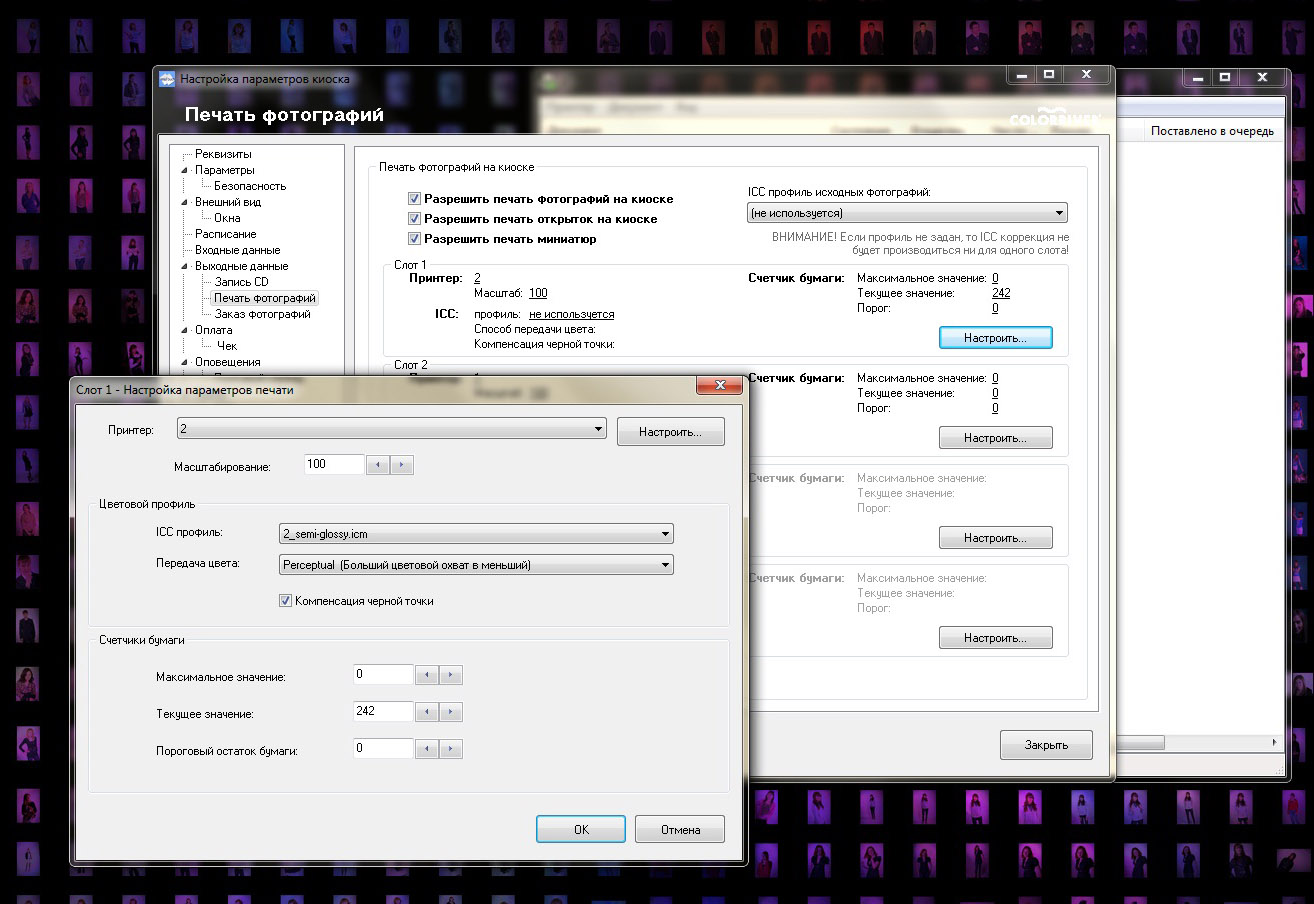Uncheck Разрешить печать открыток на киоске

(414, 219)
